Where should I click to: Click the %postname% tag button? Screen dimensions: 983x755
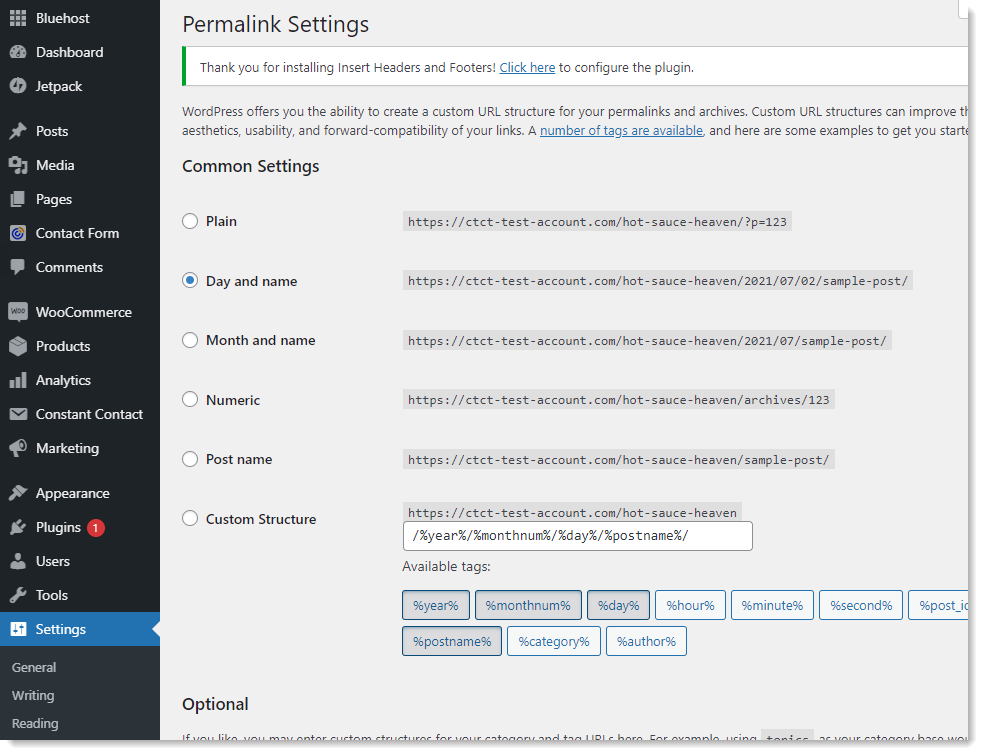click(452, 641)
